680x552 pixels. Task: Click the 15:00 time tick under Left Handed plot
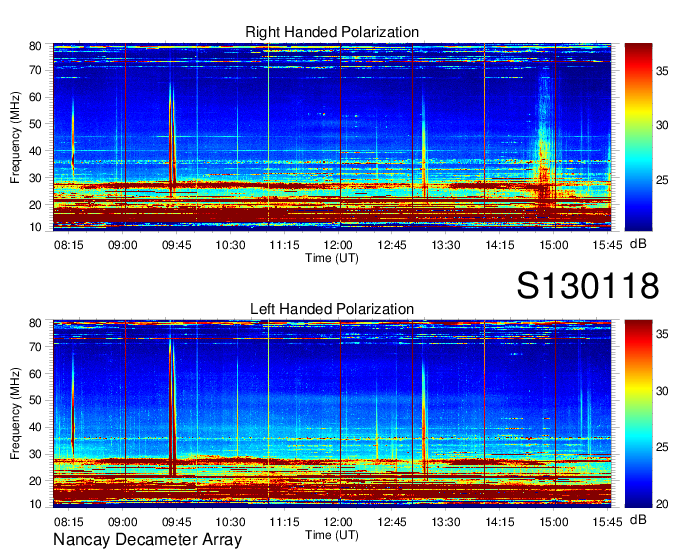[553, 522]
